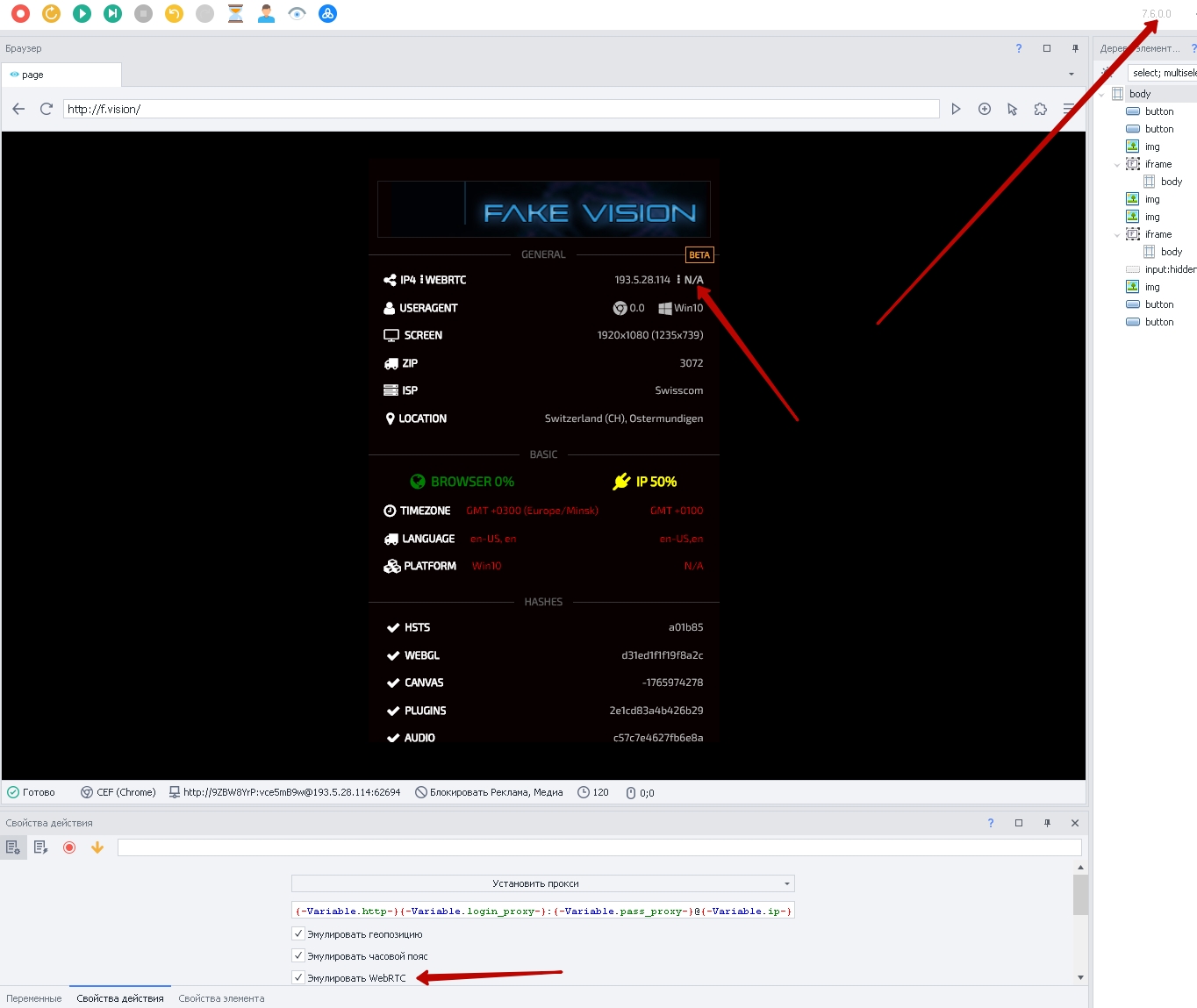Click the circled plus icon in browser bar
The image size is (1197, 1008).
pyautogui.click(x=985, y=109)
